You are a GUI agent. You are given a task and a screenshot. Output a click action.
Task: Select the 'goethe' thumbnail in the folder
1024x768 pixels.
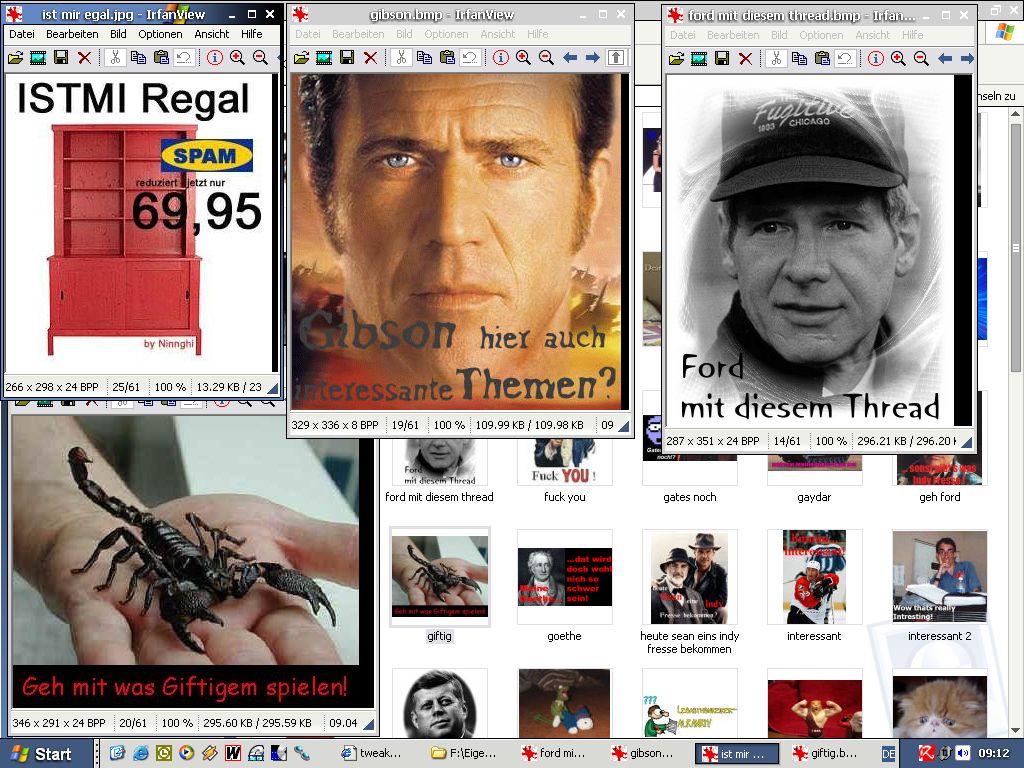click(x=564, y=577)
